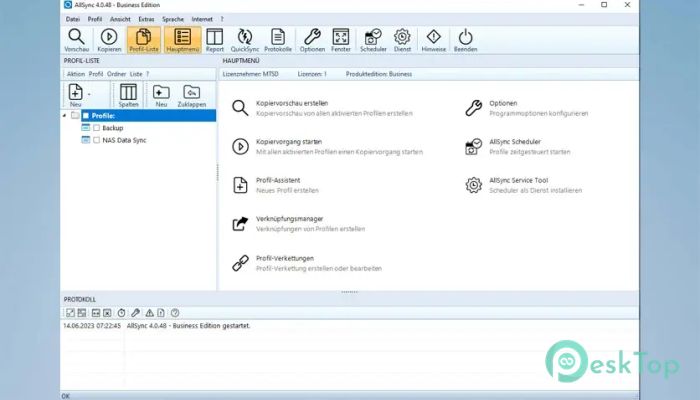Screen dimensions: 700x400
Task: Open the Ordner menu in Profil-Liste
Action: 117,74
